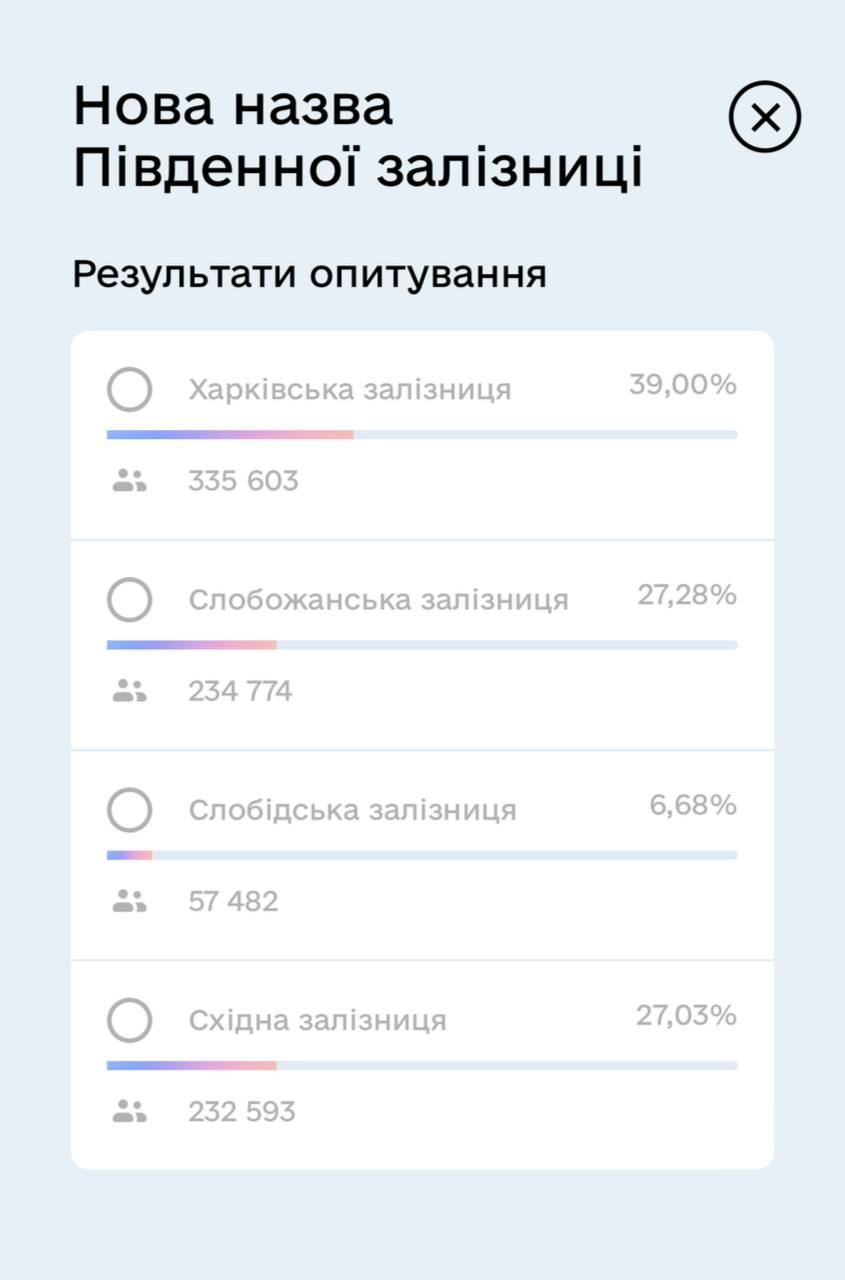Click the voters icon beside 335 603
Screen dimensions: 845x1280
coord(130,481)
